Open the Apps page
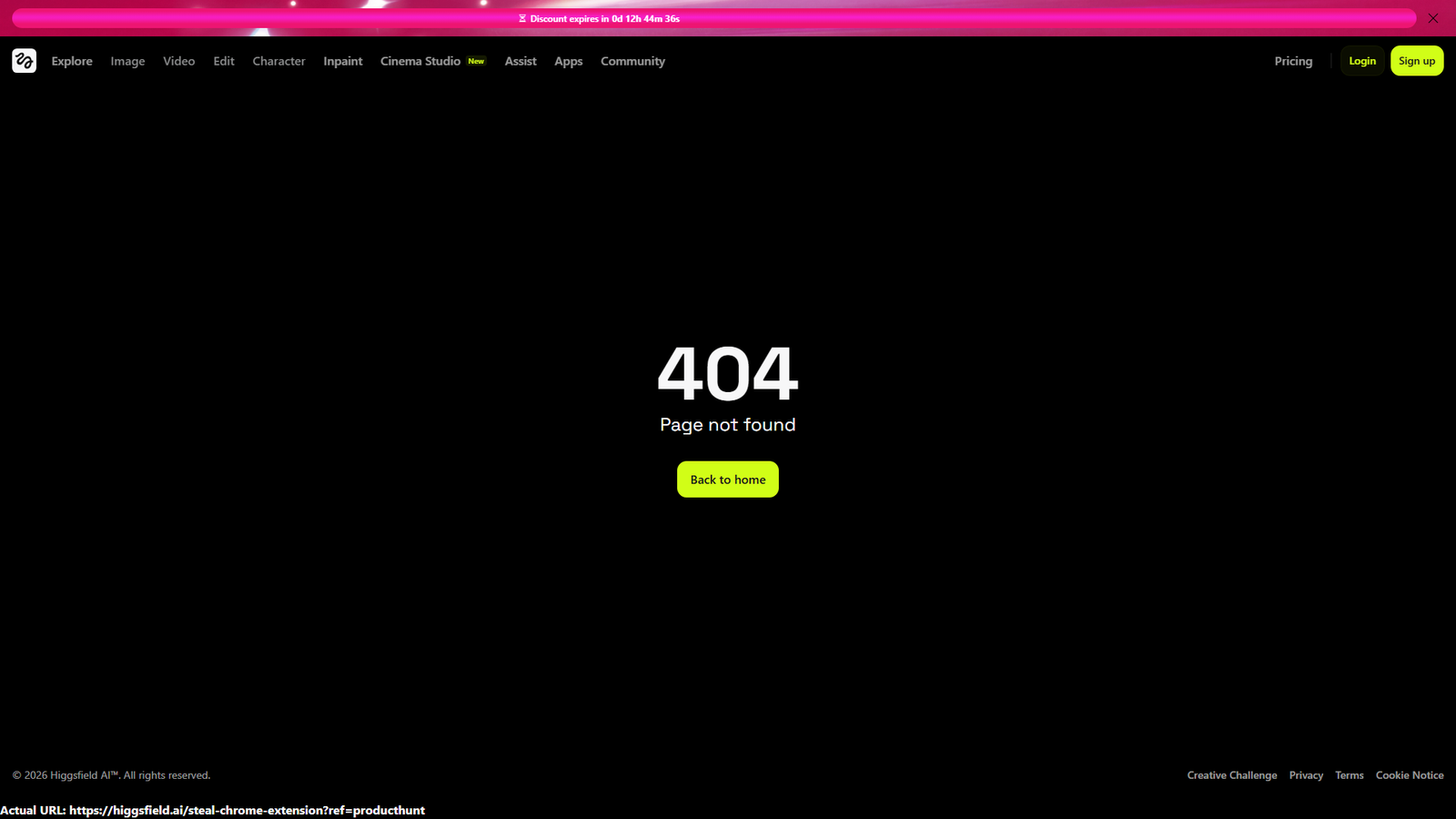This screenshot has width=1456, height=819. coord(568,61)
